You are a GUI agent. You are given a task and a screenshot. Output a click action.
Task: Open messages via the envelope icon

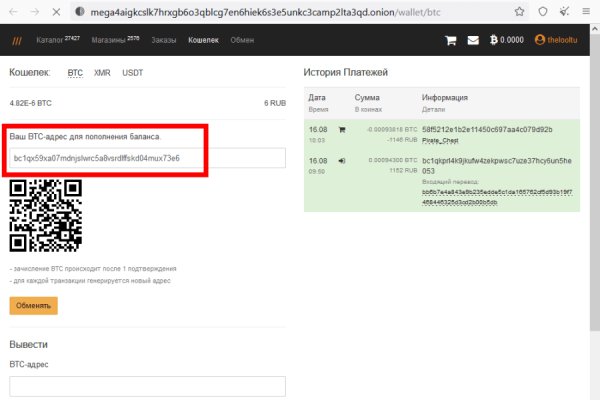pyautogui.click(x=473, y=41)
